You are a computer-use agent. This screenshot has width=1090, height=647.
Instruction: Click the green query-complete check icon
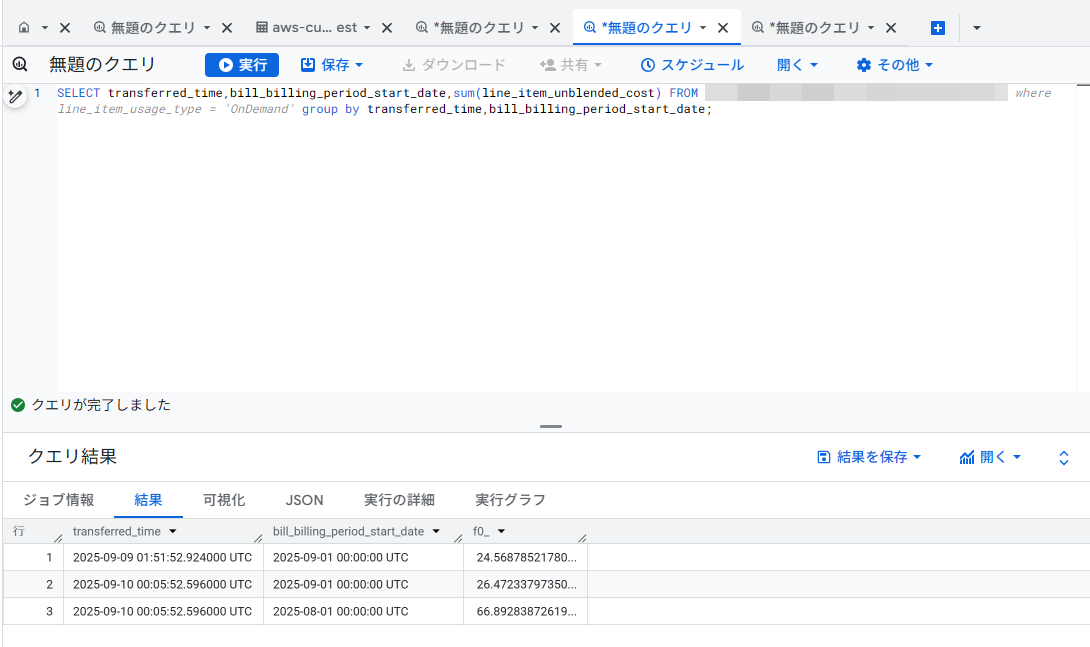tap(18, 405)
